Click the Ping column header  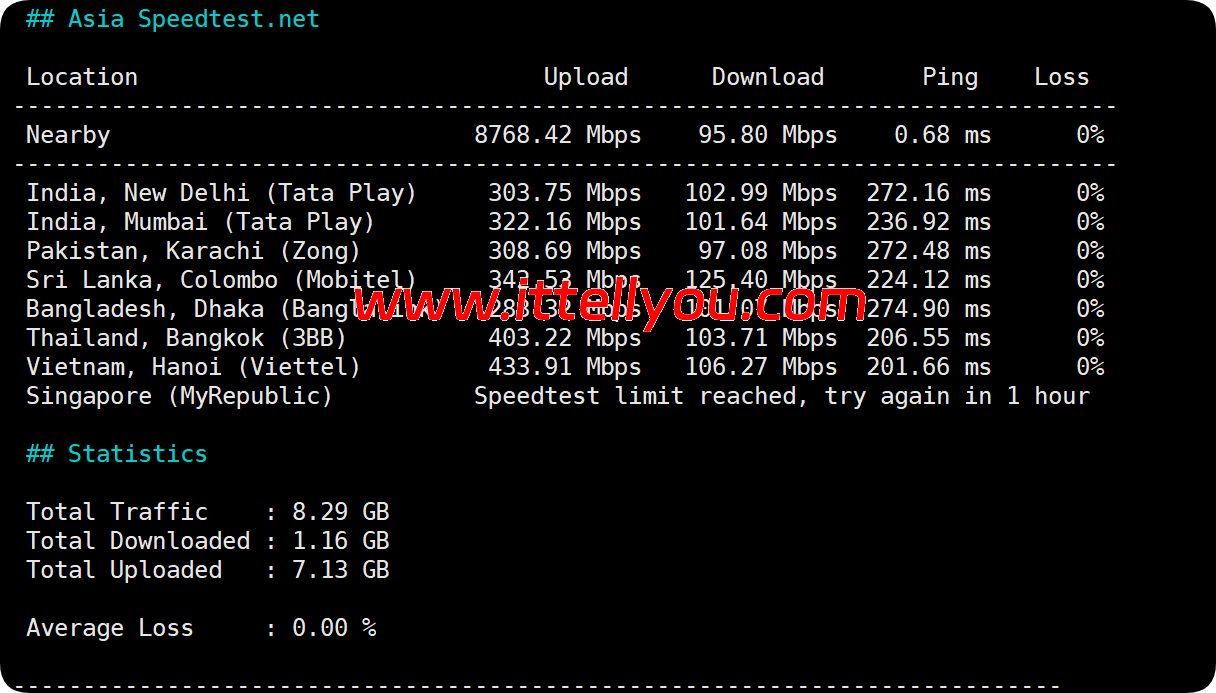point(949,77)
